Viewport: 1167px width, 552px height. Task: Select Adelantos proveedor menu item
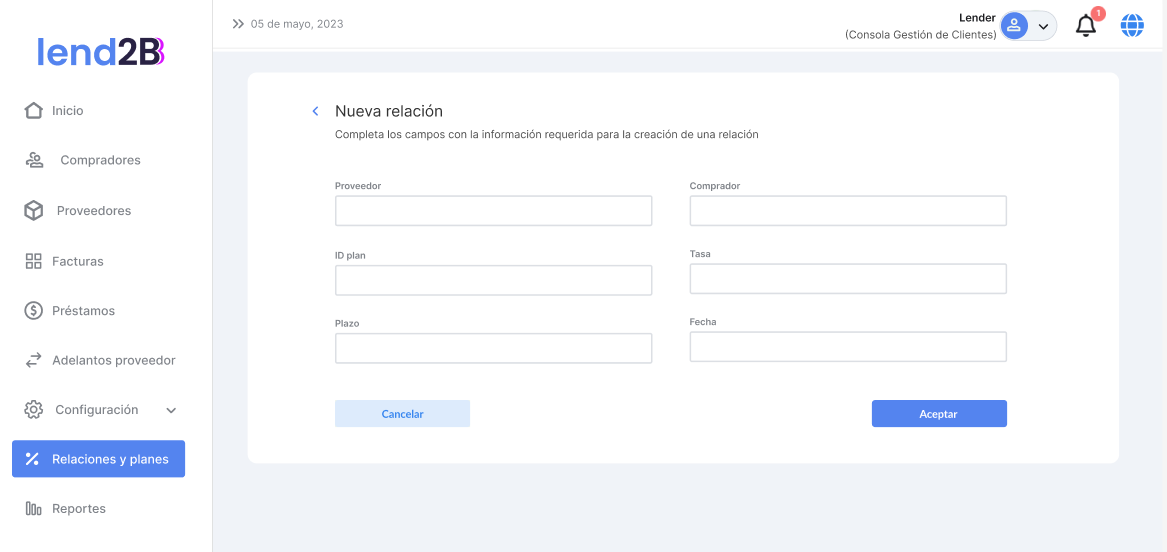click(113, 360)
